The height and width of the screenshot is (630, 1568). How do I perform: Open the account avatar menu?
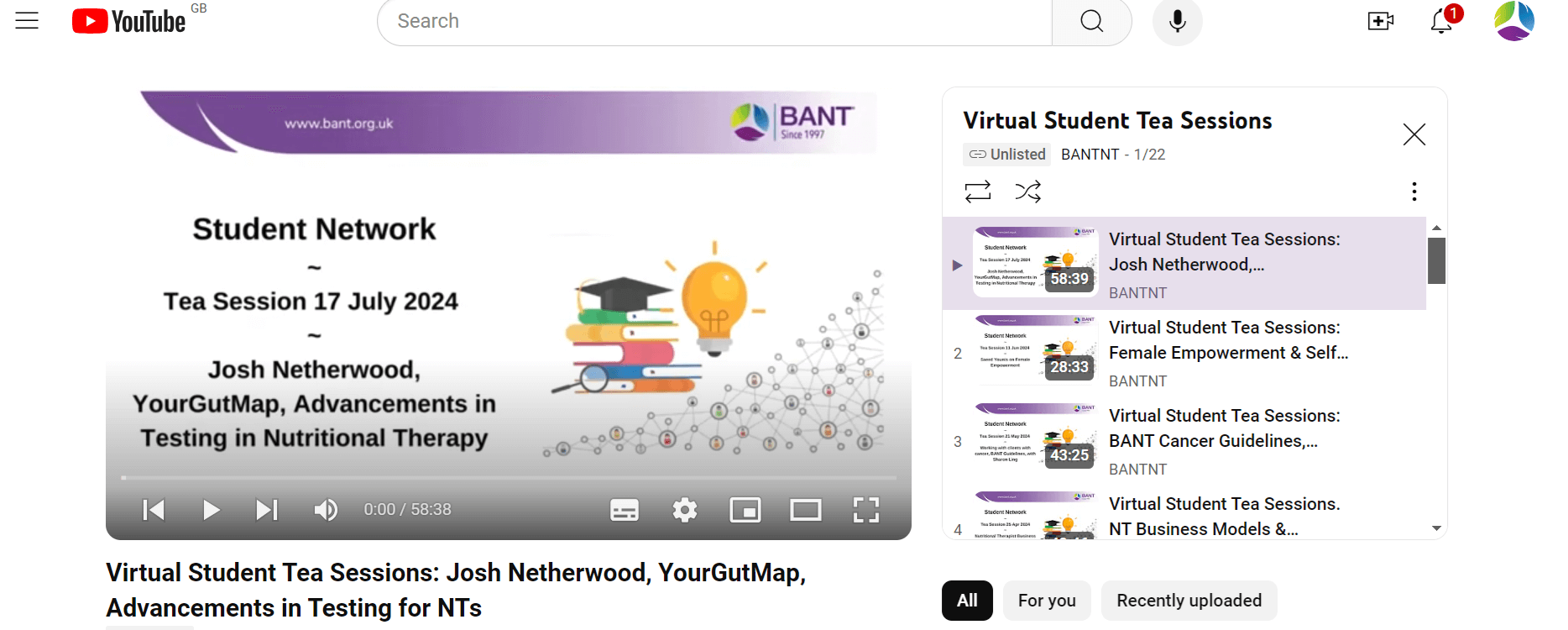pyautogui.click(x=1514, y=21)
